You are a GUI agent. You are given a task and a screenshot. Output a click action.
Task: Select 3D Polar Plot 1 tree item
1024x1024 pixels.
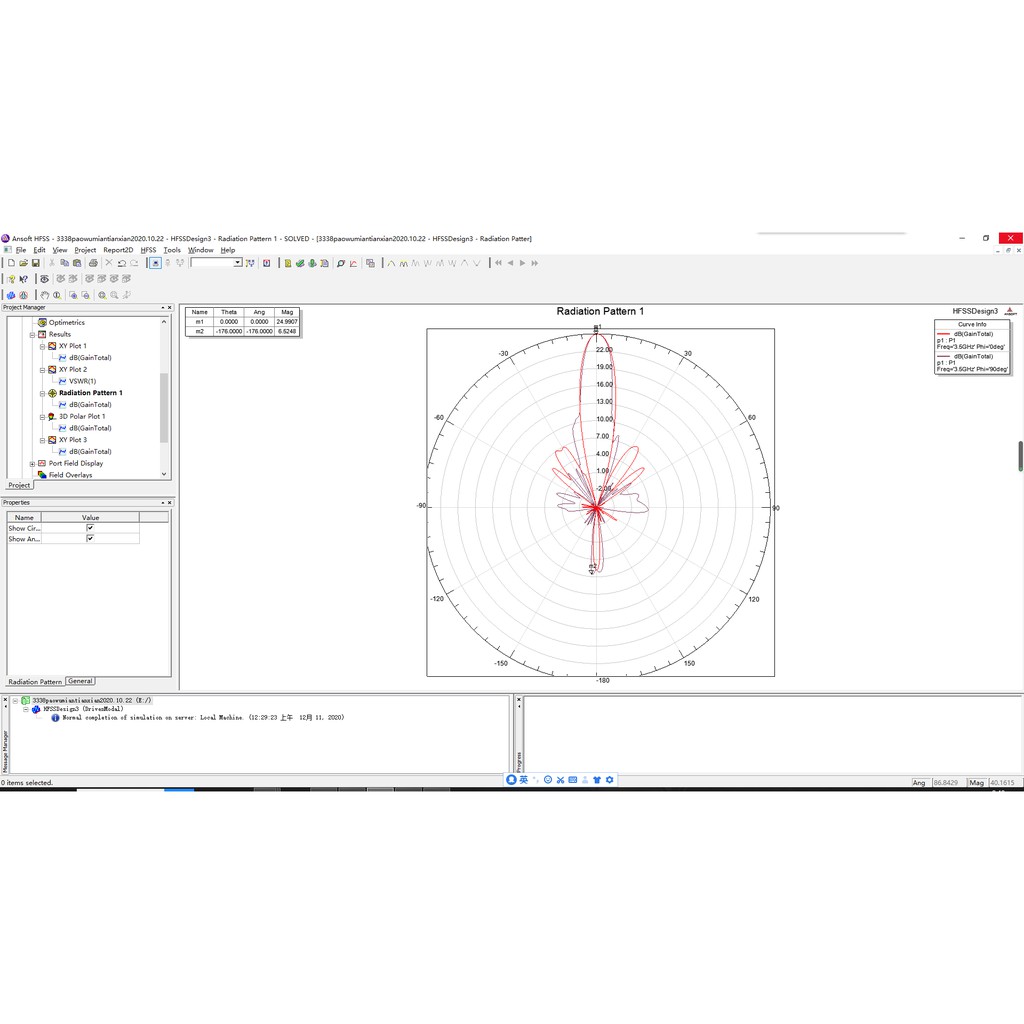82,417
